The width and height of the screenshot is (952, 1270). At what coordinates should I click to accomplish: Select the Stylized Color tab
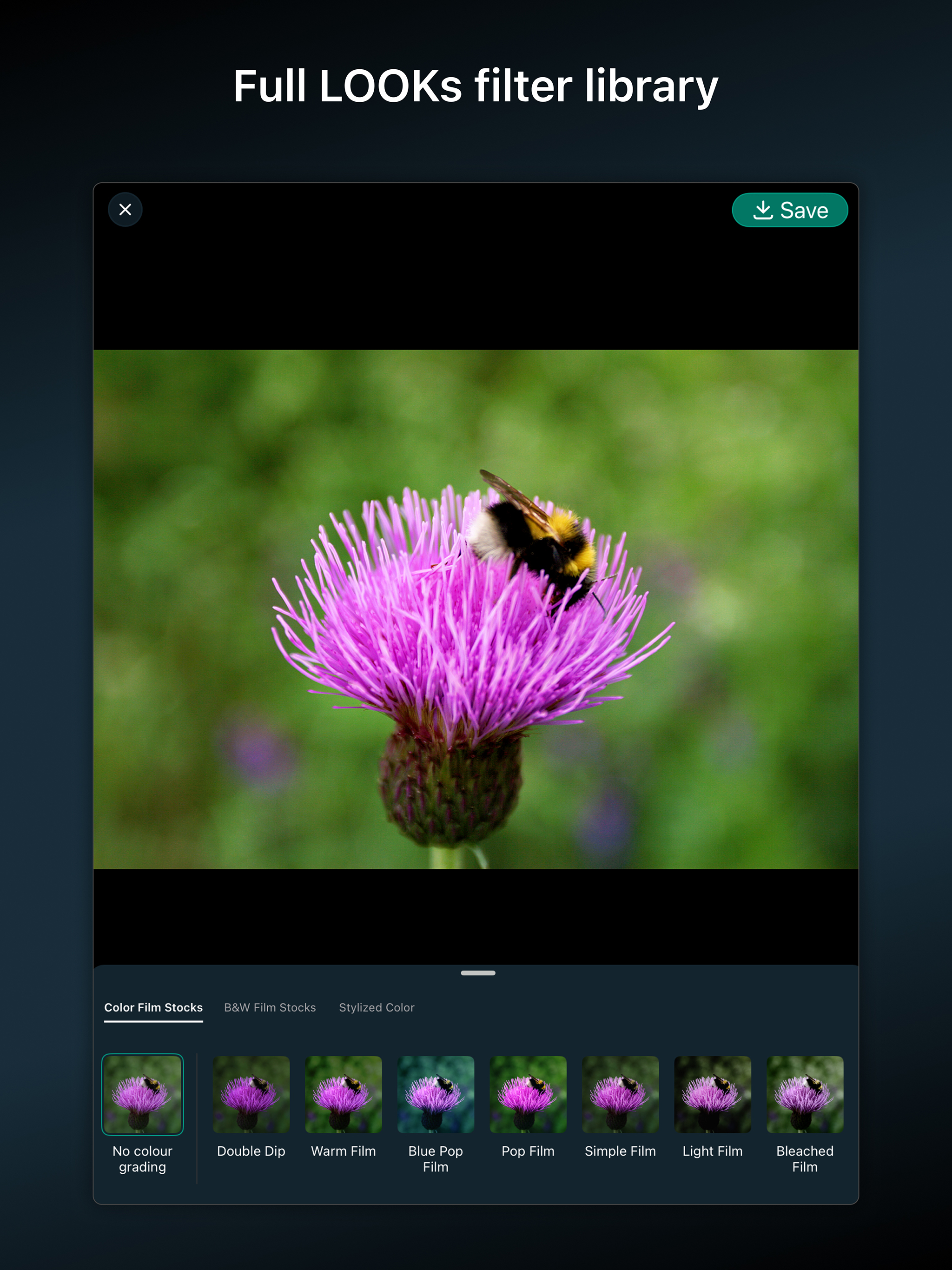377,1007
